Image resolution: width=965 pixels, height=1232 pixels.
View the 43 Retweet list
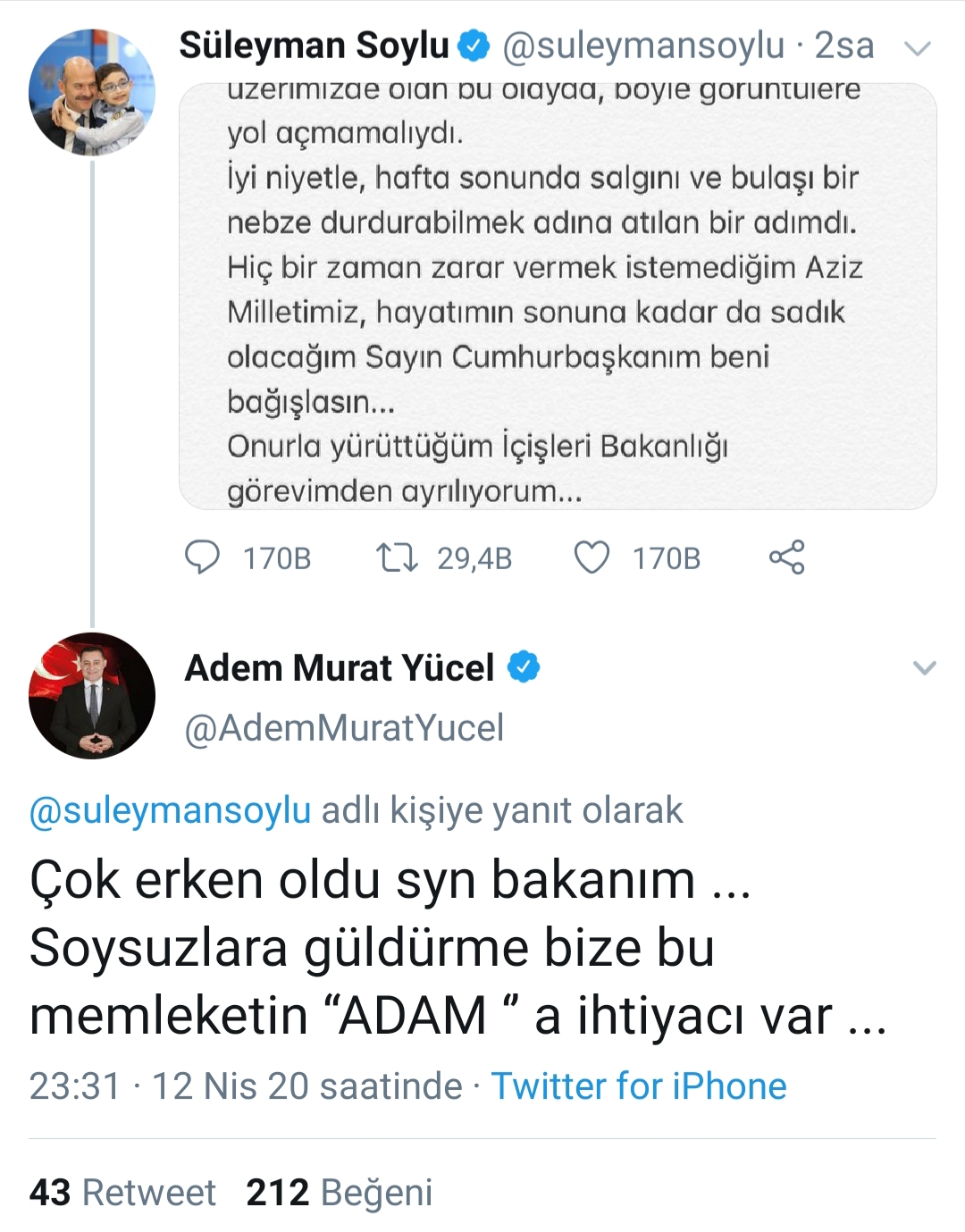click(x=122, y=1193)
